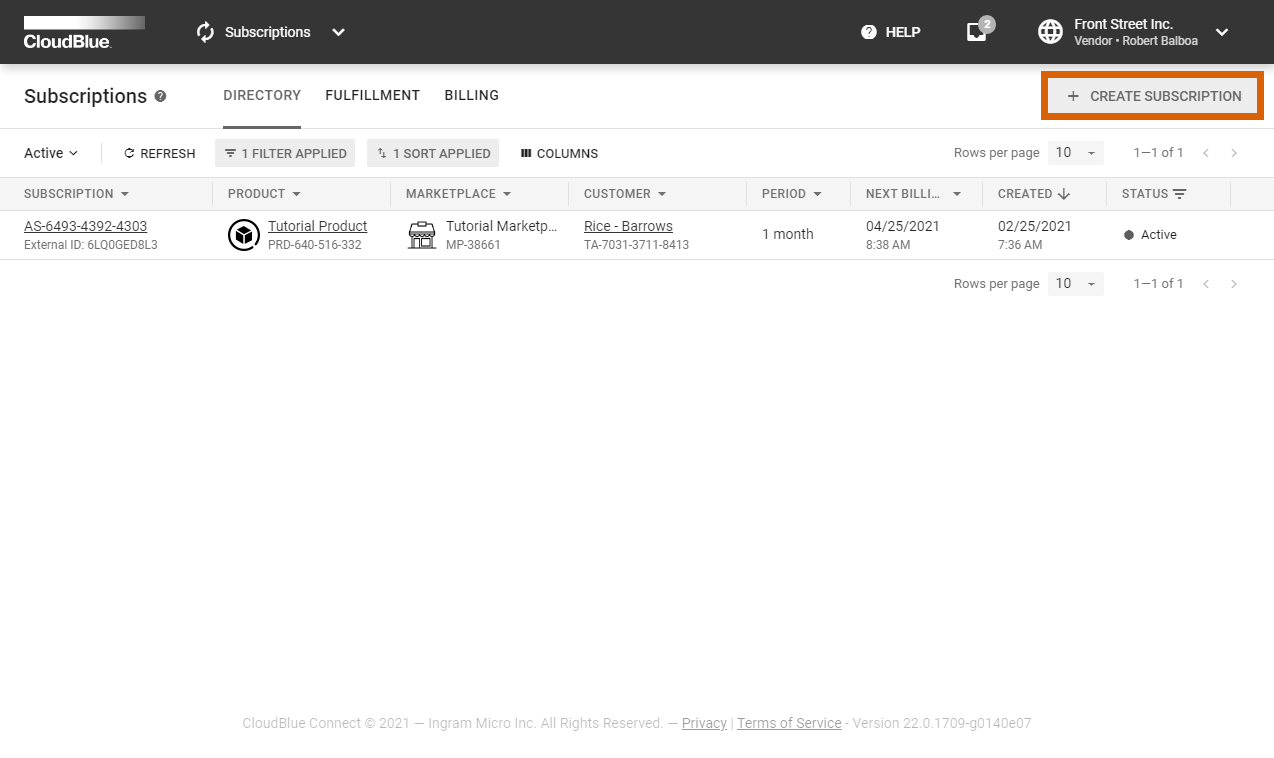Open the Terms of Service link
Screen dimensions: 1274x758
point(789,723)
